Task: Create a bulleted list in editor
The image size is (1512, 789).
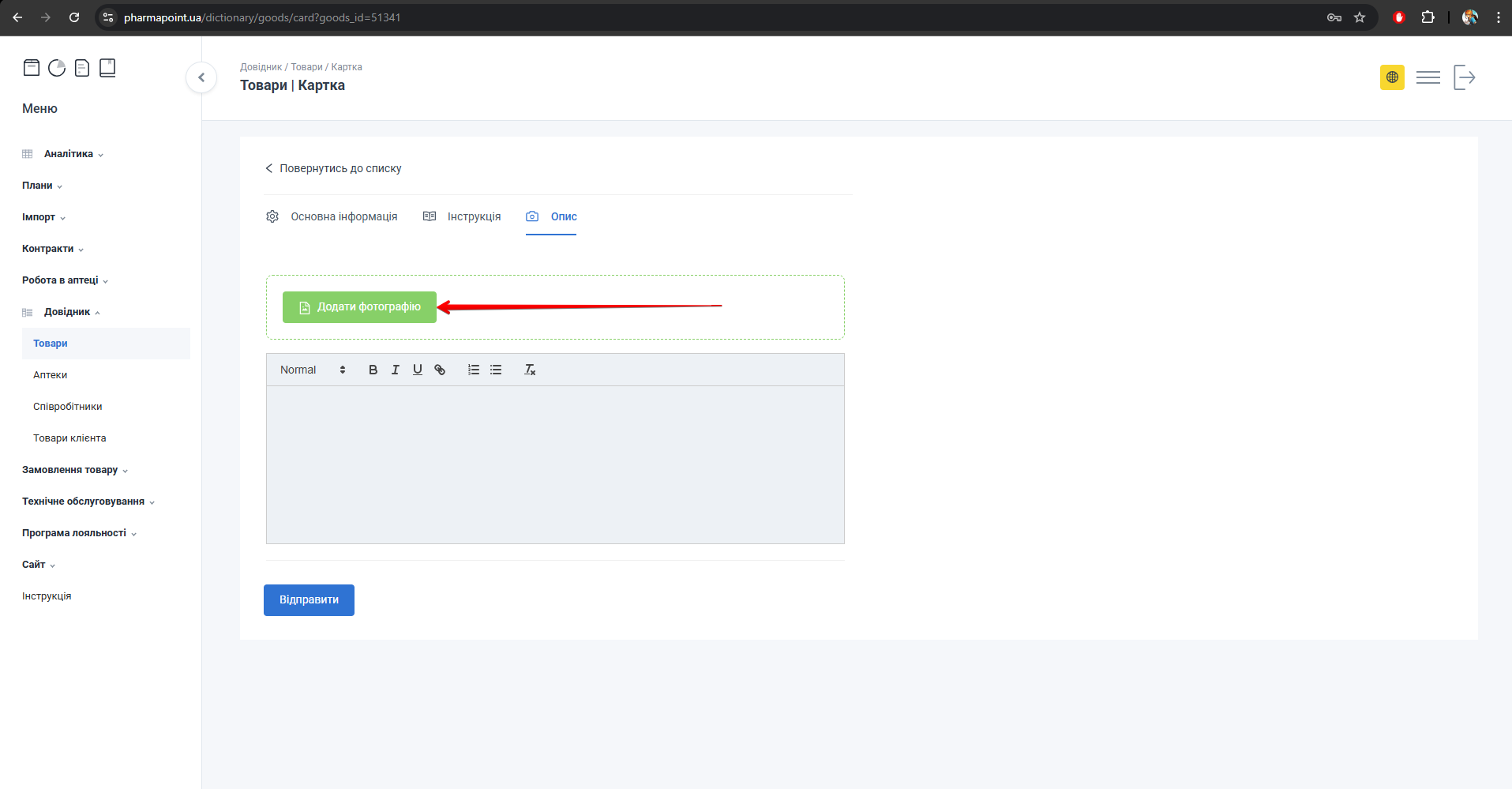Action: pyautogui.click(x=496, y=370)
